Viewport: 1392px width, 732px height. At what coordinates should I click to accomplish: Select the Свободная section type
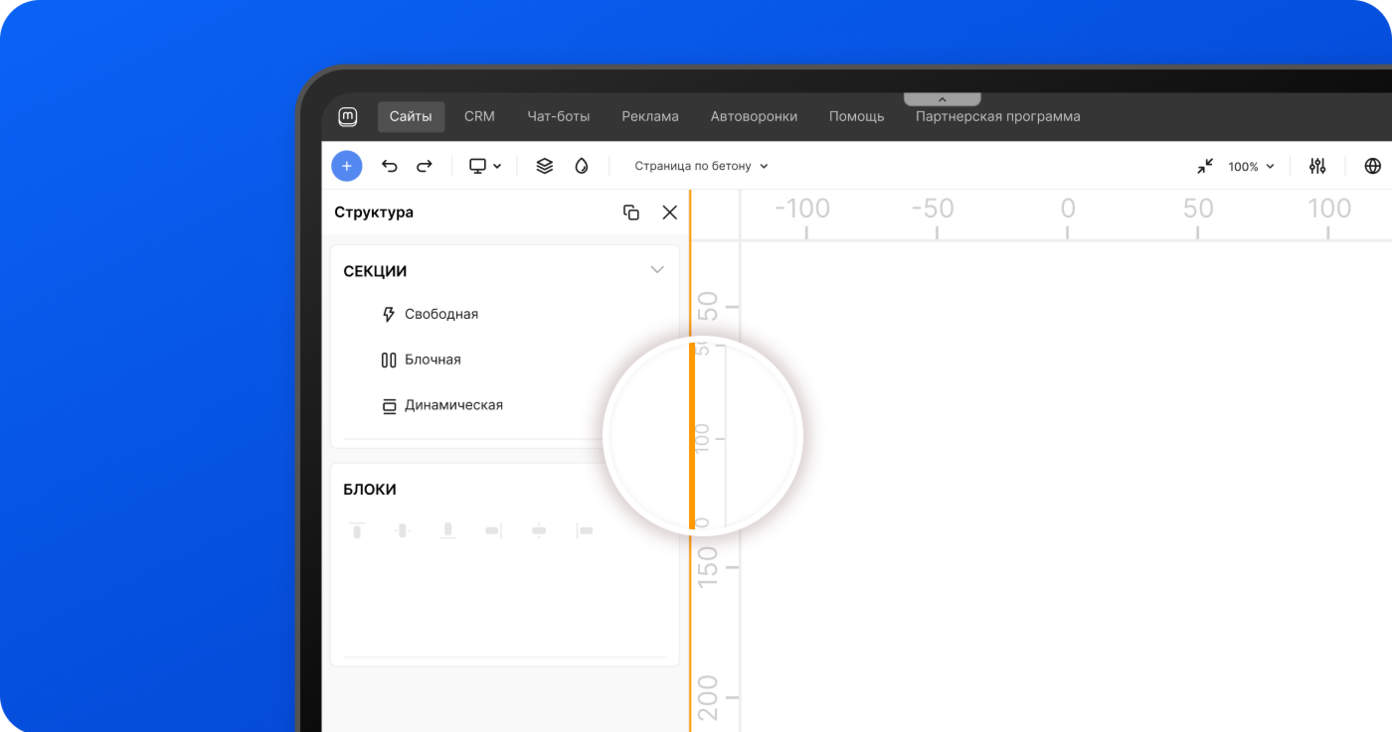430,314
